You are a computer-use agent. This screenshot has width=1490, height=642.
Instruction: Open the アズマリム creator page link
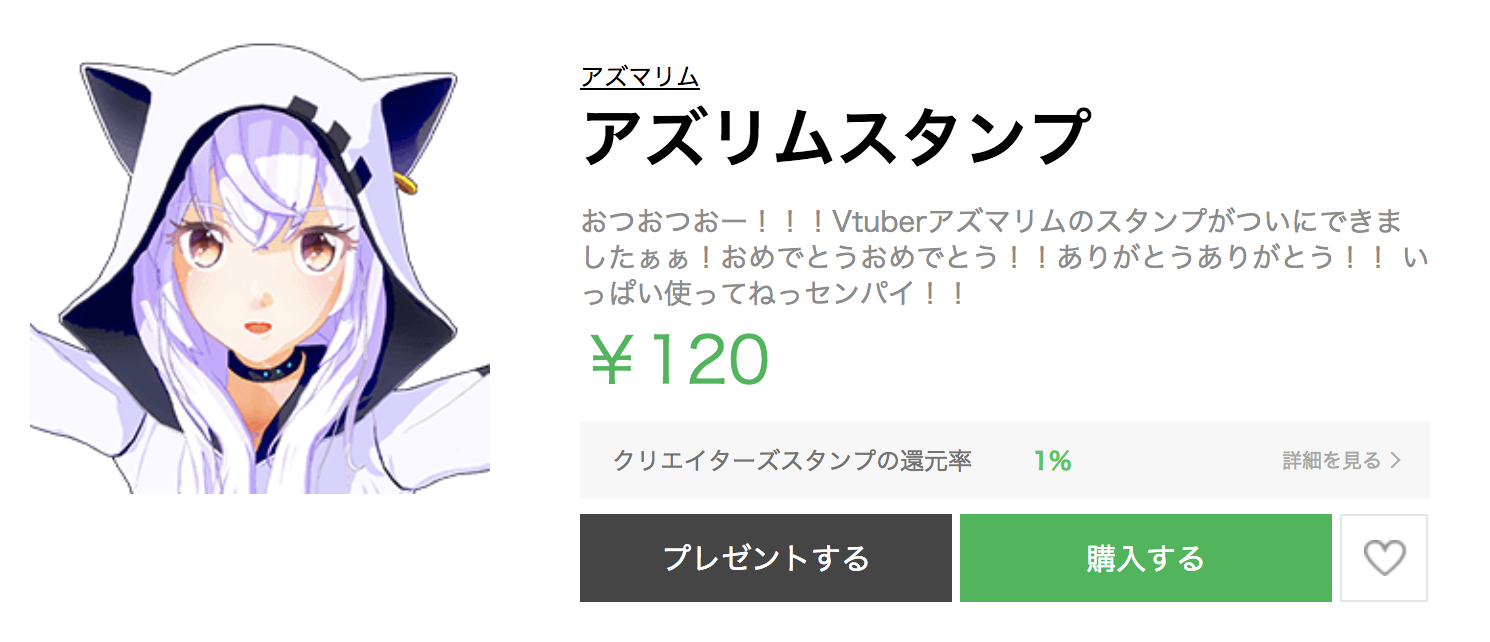point(639,77)
